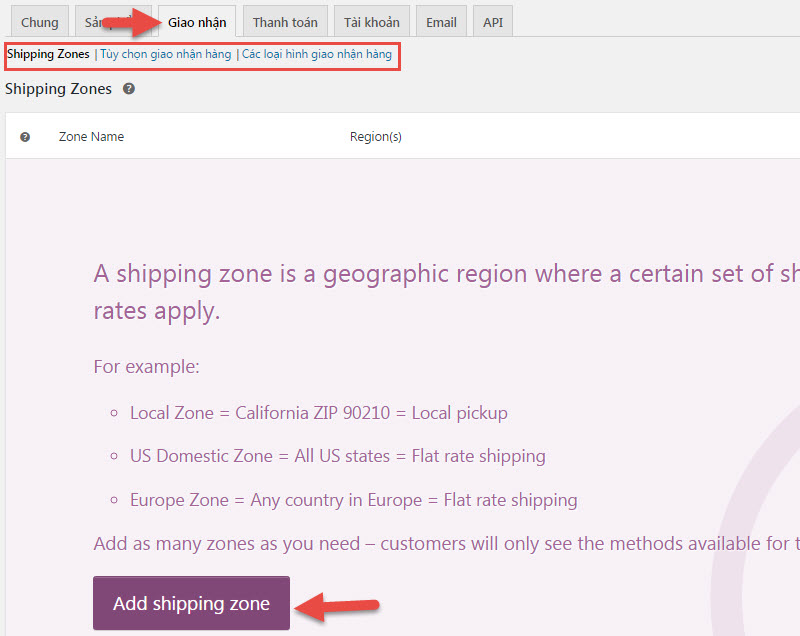Open the Thanh toán tab

285,22
